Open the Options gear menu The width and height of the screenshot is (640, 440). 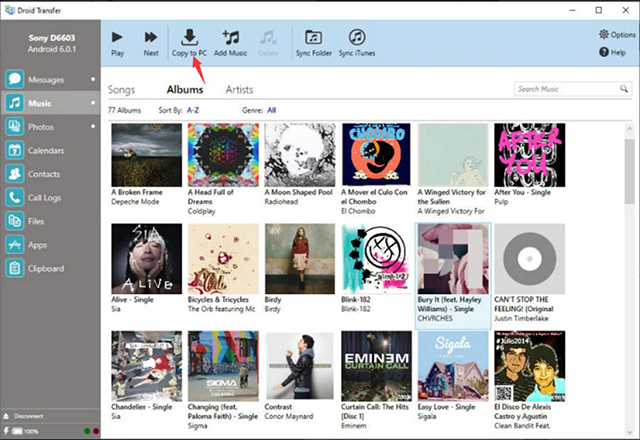click(x=617, y=35)
